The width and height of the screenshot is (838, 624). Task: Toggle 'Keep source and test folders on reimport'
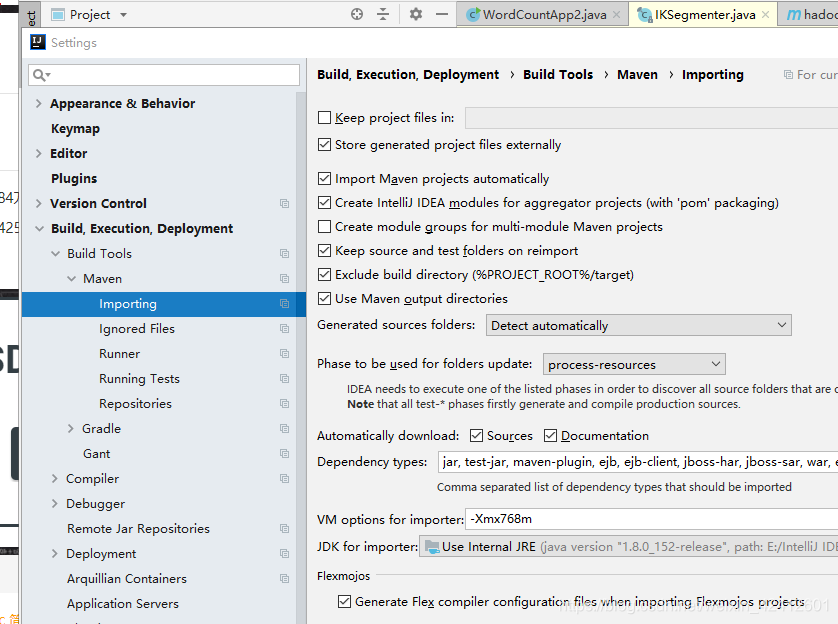click(x=324, y=251)
